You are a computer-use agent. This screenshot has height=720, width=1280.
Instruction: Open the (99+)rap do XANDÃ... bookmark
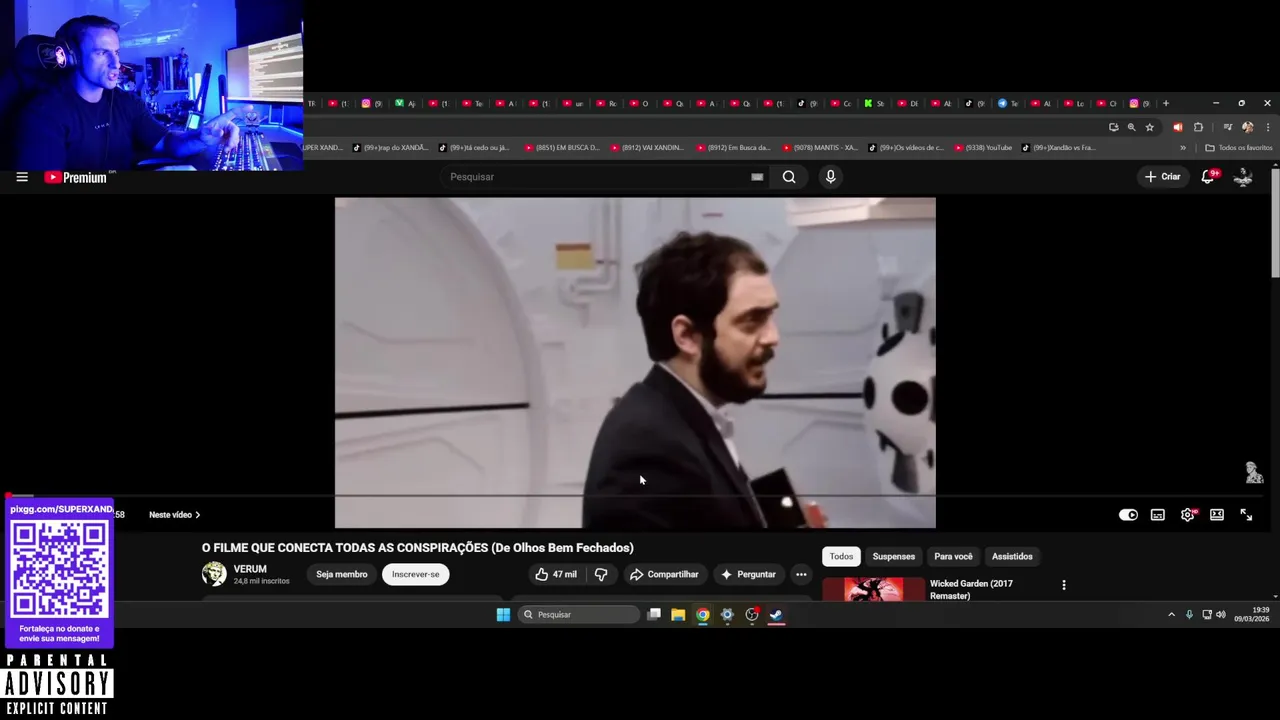click(390, 148)
